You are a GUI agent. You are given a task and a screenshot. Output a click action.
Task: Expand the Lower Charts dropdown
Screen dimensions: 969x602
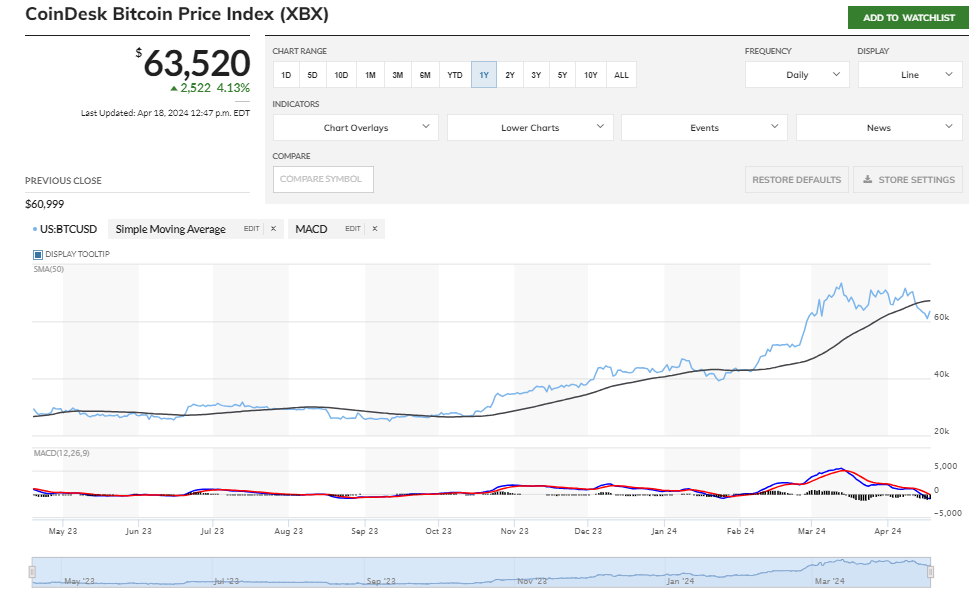tap(530, 127)
